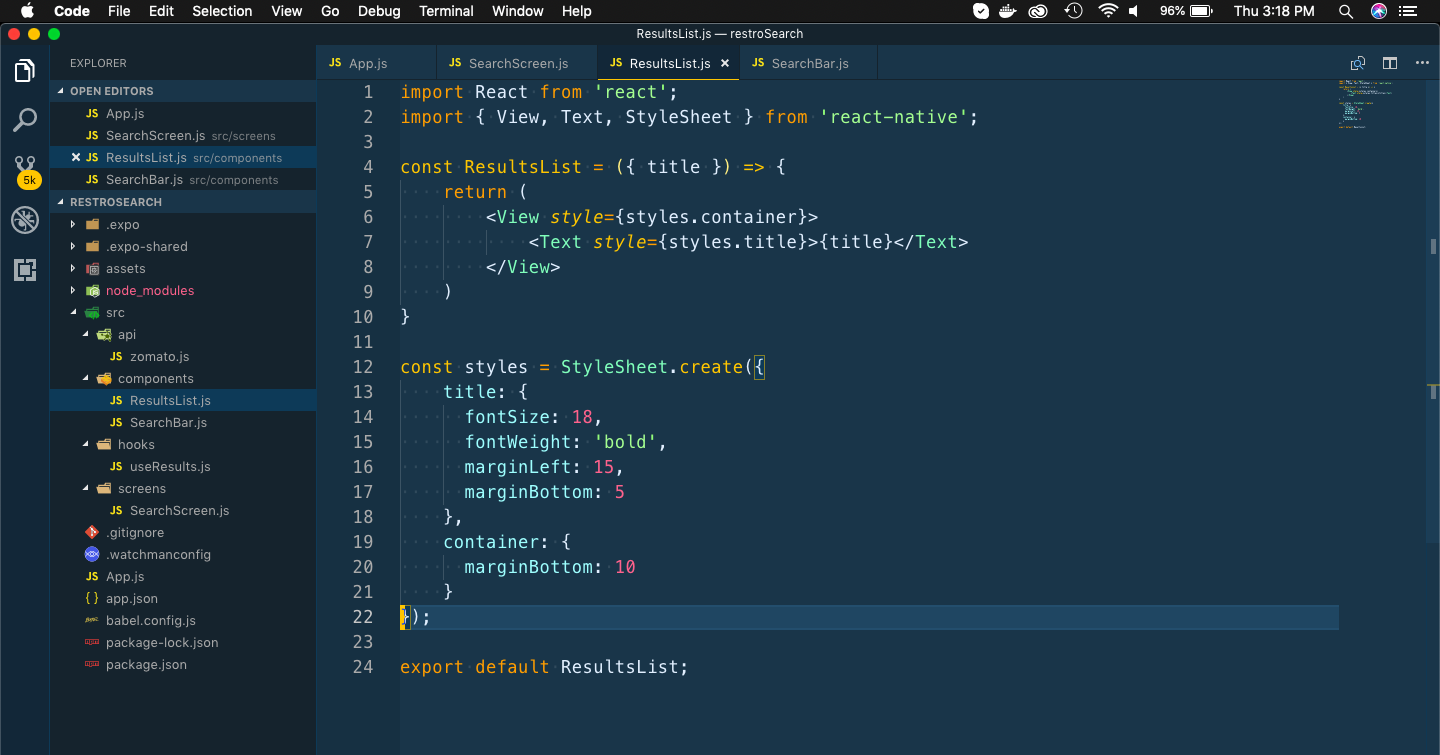Open the editor more actions menu
Viewport: 1440px width, 755px height.
tap(1422, 63)
